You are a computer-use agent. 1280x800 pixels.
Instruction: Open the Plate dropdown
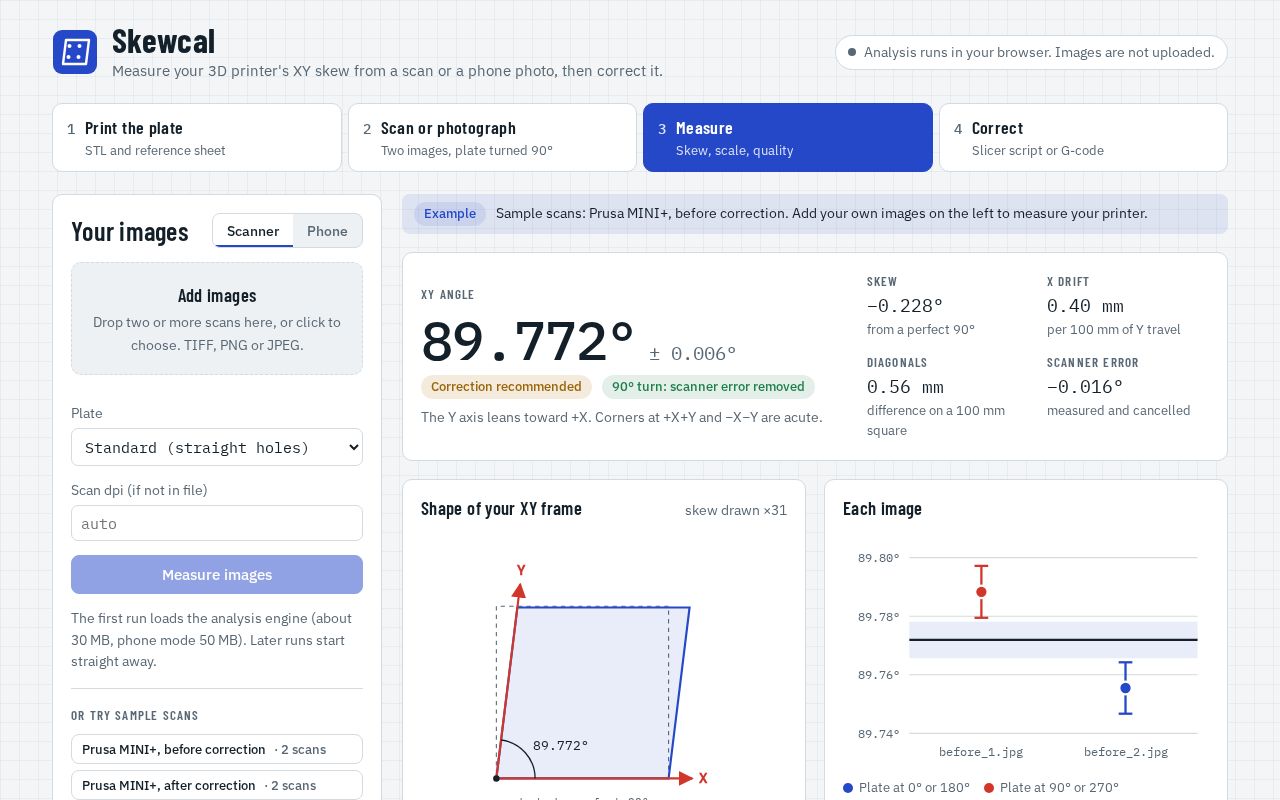[x=217, y=447]
